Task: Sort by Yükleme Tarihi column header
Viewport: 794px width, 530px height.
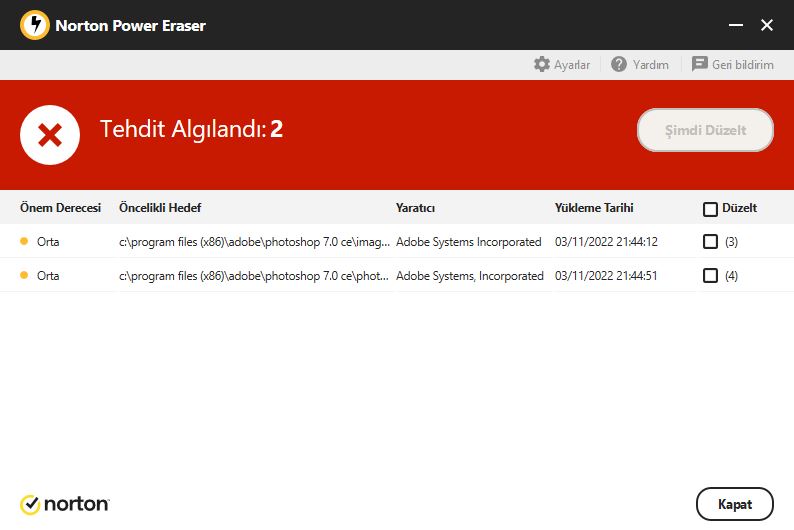Action: [594, 208]
